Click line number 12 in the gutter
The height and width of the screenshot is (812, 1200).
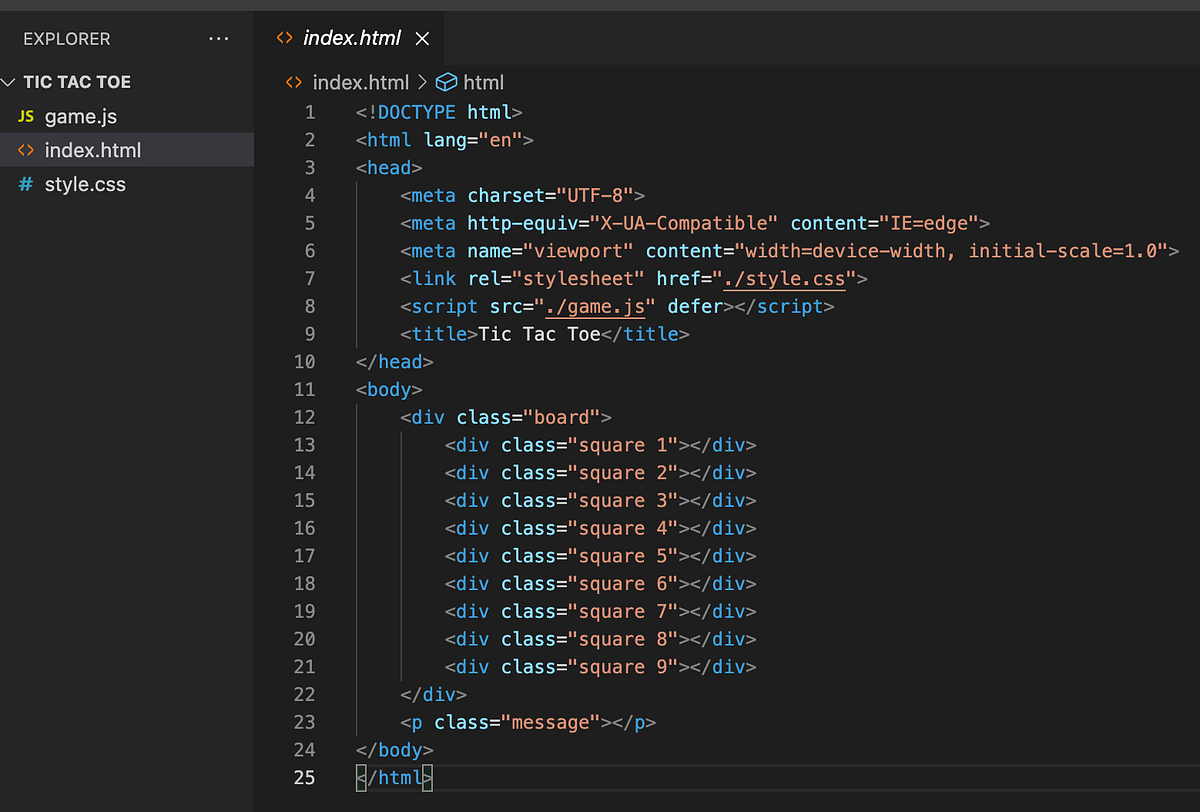coord(304,417)
